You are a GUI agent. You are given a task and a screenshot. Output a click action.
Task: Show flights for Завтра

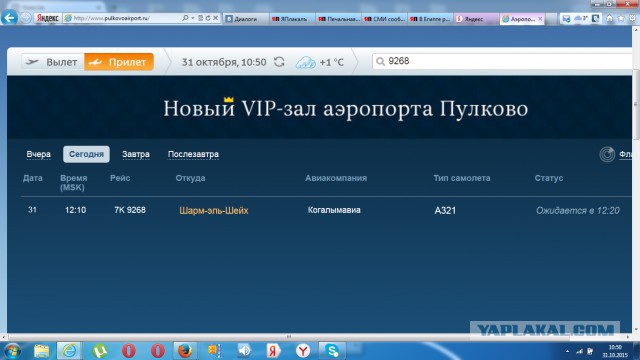click(x=136, y=154)
